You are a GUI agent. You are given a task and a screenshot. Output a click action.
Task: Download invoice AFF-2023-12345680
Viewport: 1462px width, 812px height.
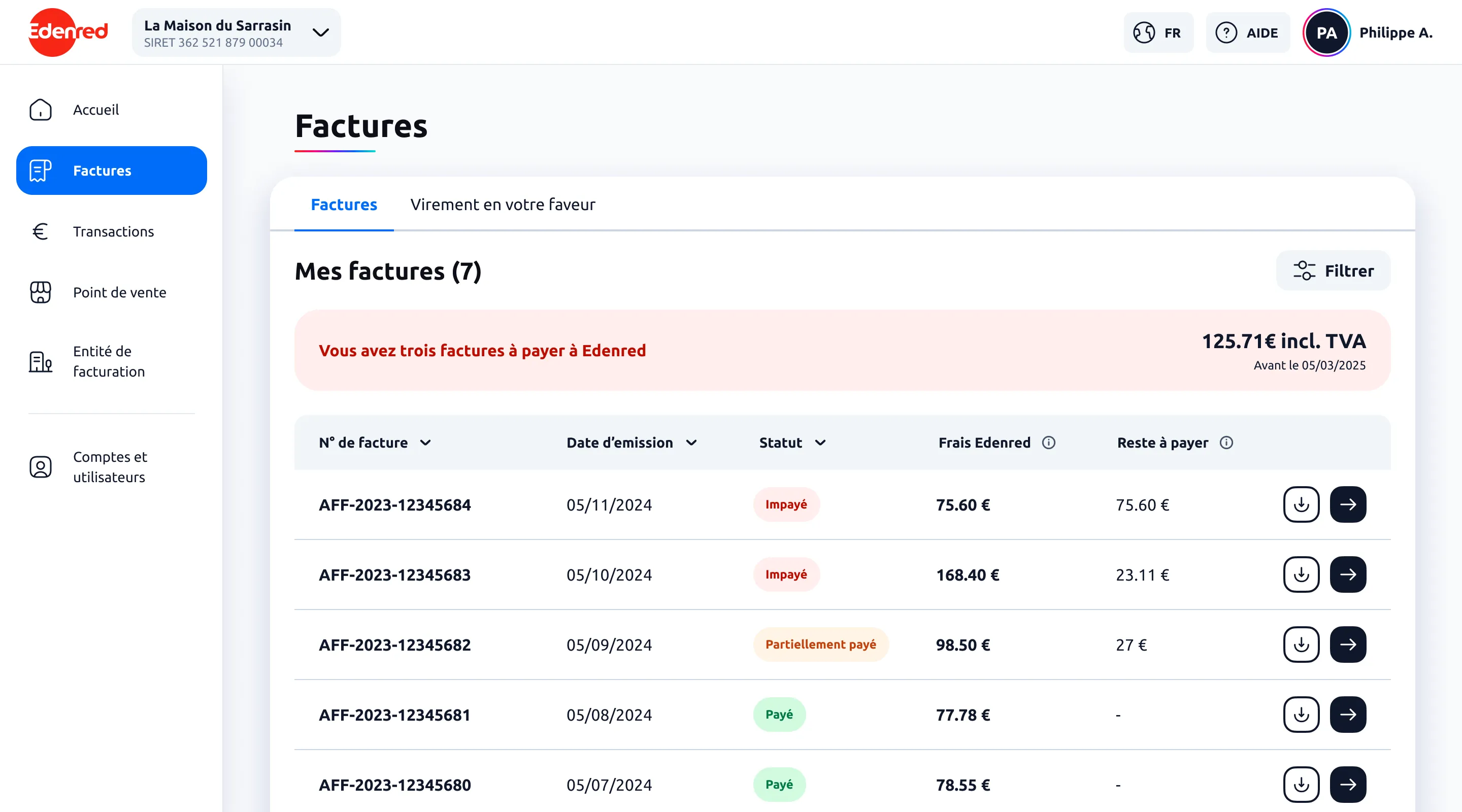click(1301, 785)
